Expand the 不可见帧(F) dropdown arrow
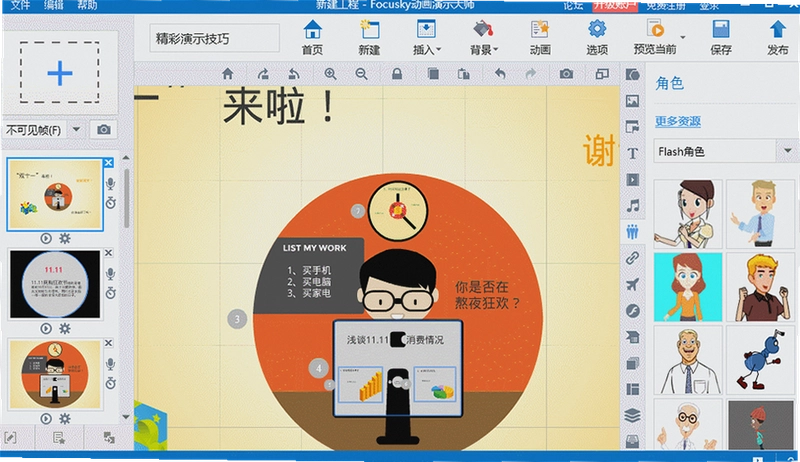800x462 pixels. (77, 130)
